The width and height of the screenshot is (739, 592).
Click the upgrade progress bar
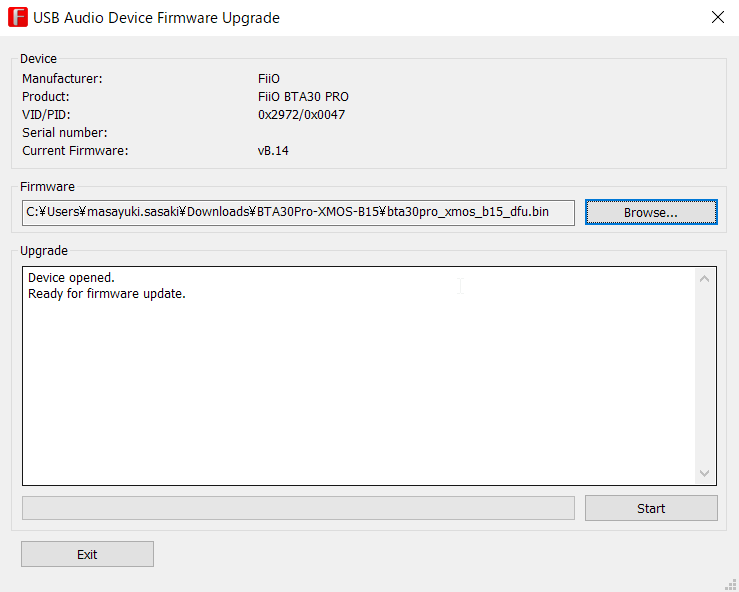coord(298,508)
